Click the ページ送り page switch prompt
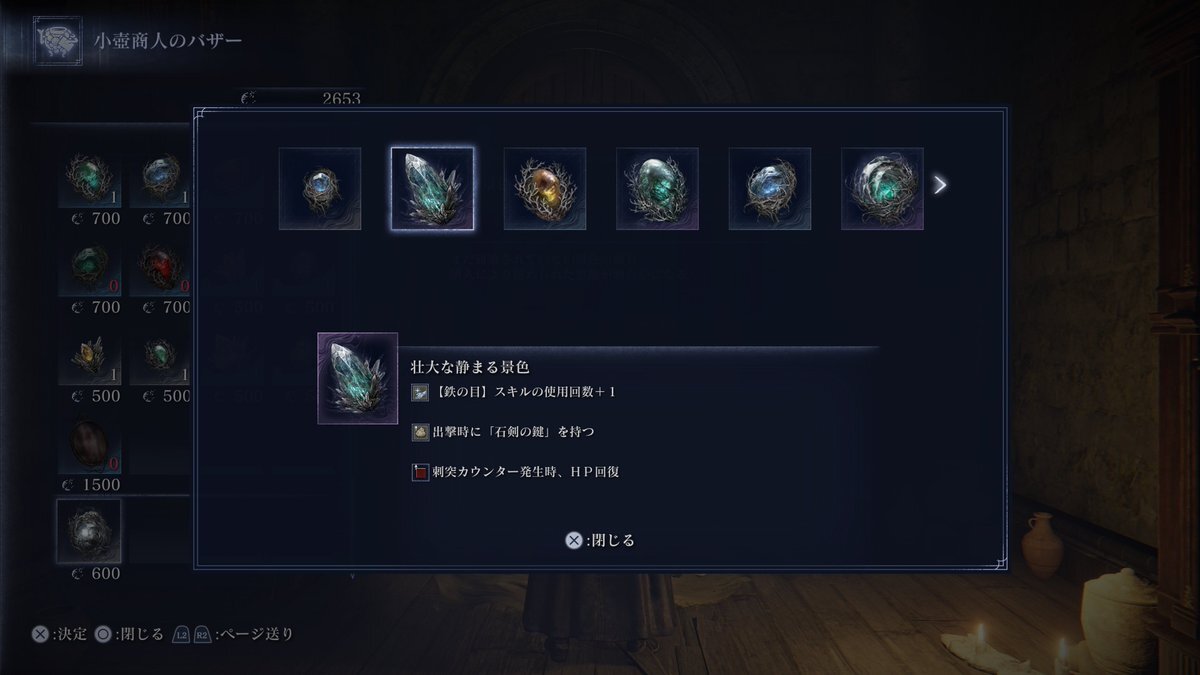 tap(233, 634)
